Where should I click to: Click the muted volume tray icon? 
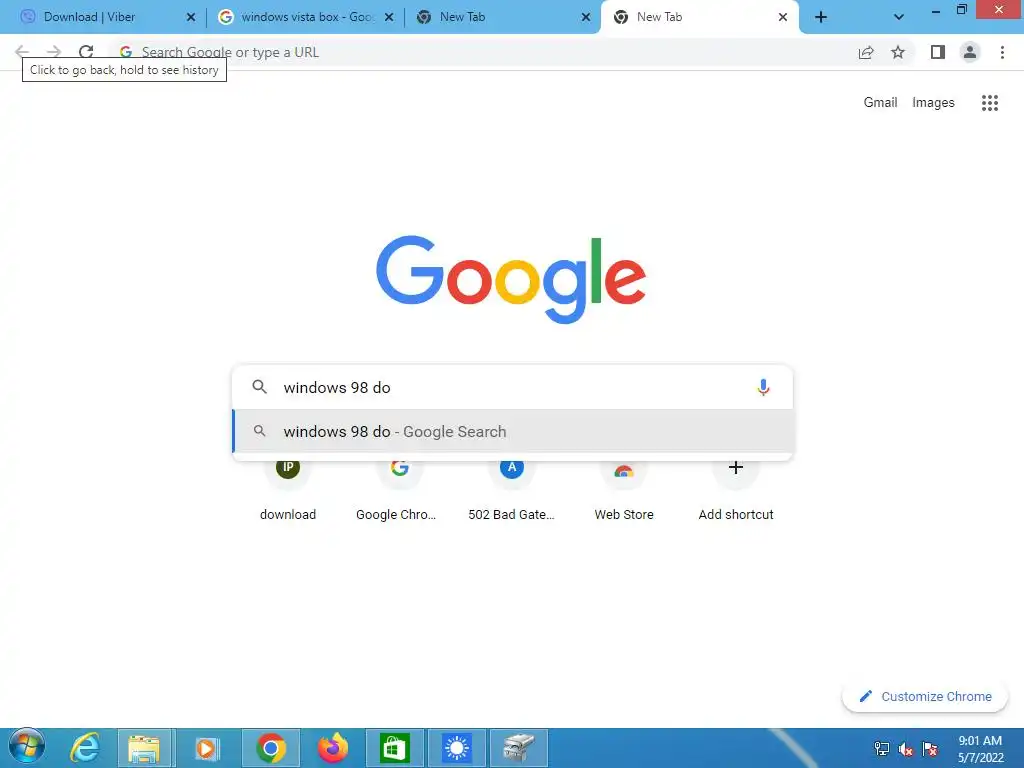[906, 749]
